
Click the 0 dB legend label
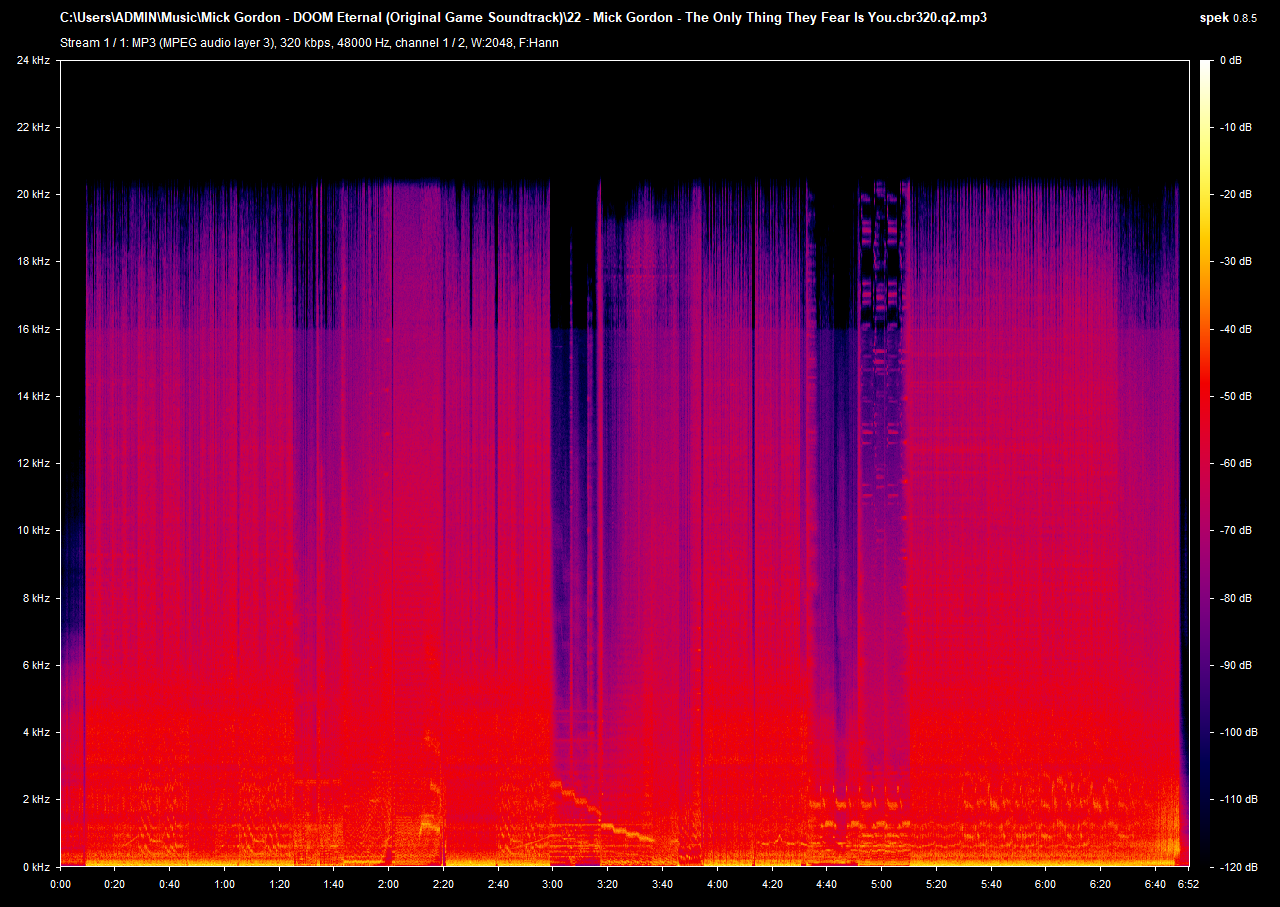tap(1231, 60)
